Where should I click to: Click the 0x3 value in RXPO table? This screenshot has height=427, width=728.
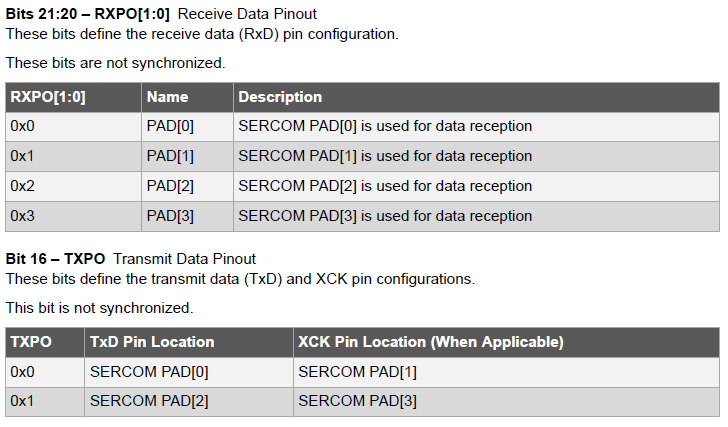click(x=22, y=216)
